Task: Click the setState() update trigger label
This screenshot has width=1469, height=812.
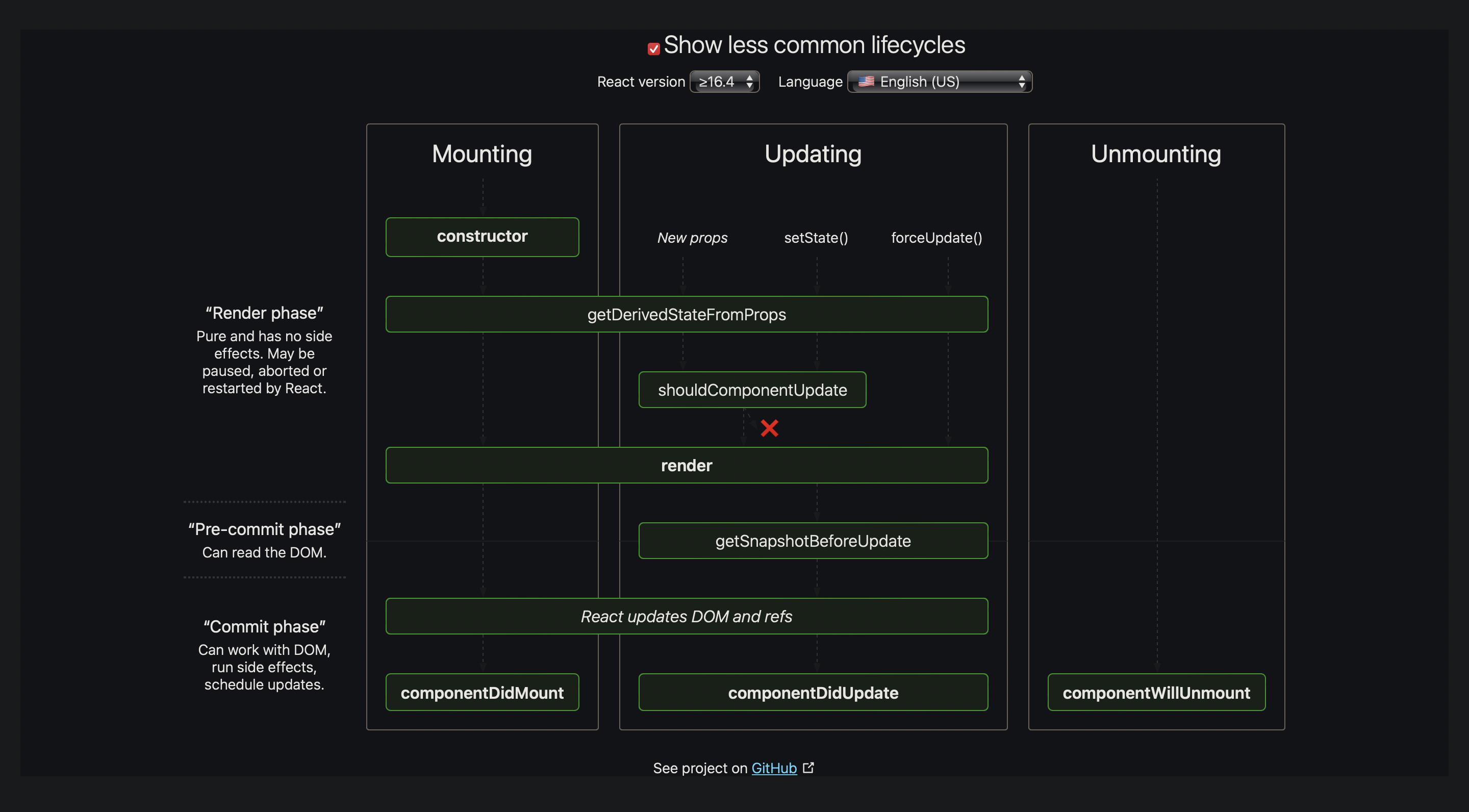Action: (x=815, y=237)
